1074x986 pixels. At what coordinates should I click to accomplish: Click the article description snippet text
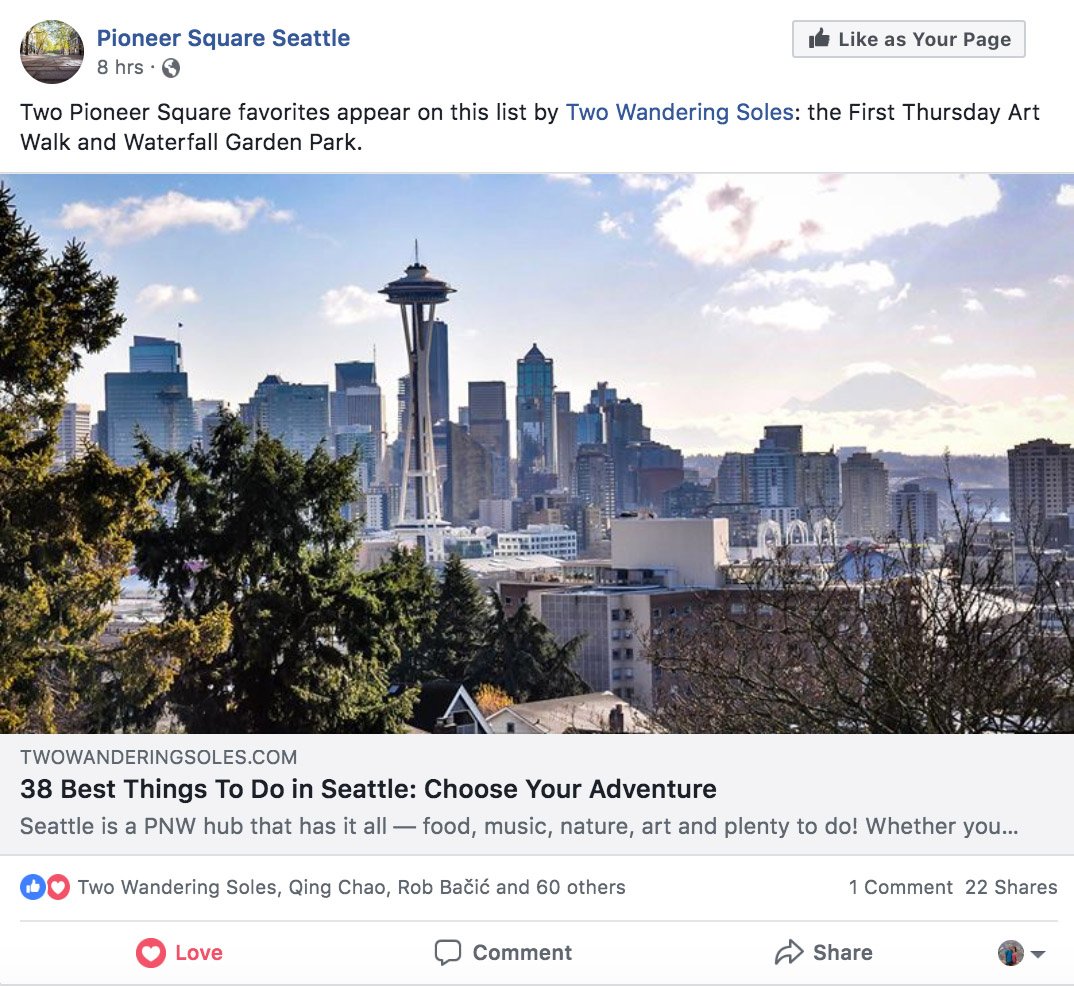coord(519,826)
